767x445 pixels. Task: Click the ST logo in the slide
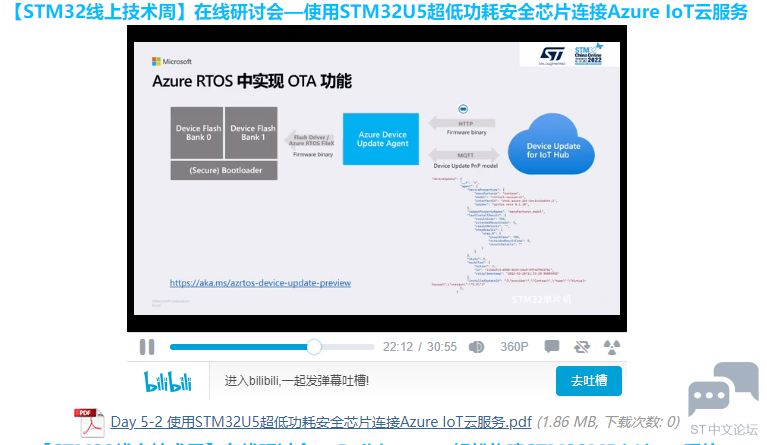(x=552, y=55)
